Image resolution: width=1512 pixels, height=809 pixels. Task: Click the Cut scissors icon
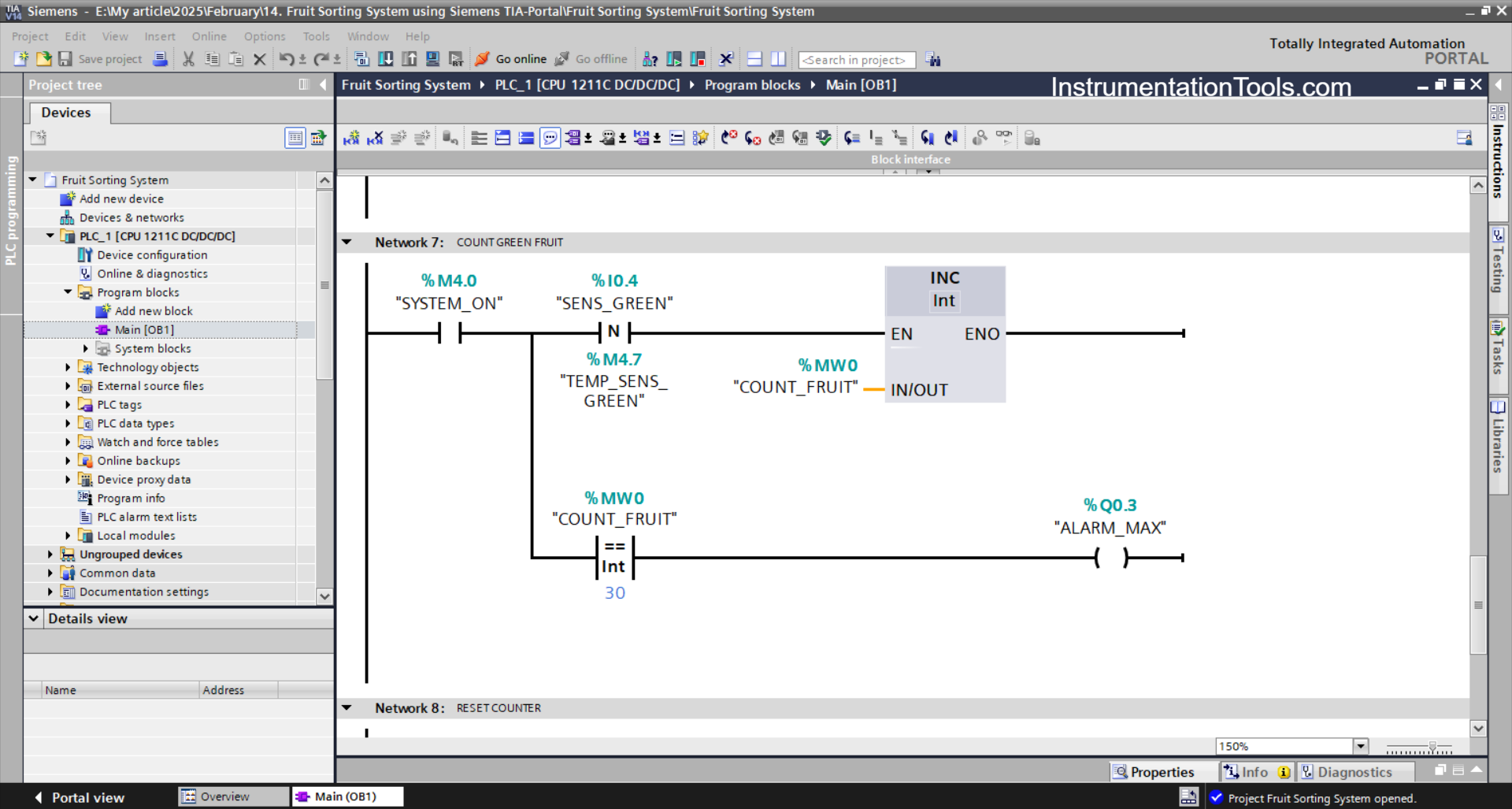[x=188, y=59]
